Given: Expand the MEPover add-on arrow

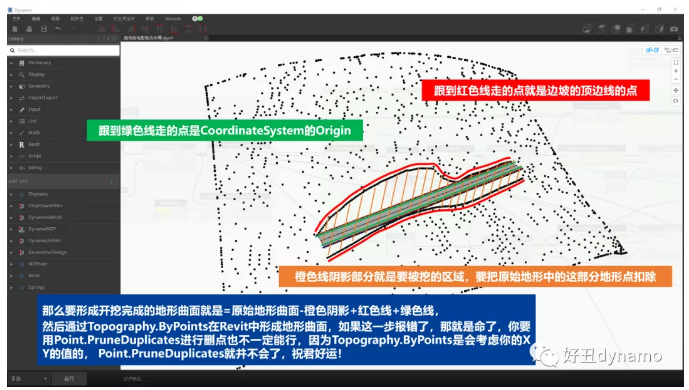Looking at the screenshot, I should pyautogui.click(x=11, y=264).
